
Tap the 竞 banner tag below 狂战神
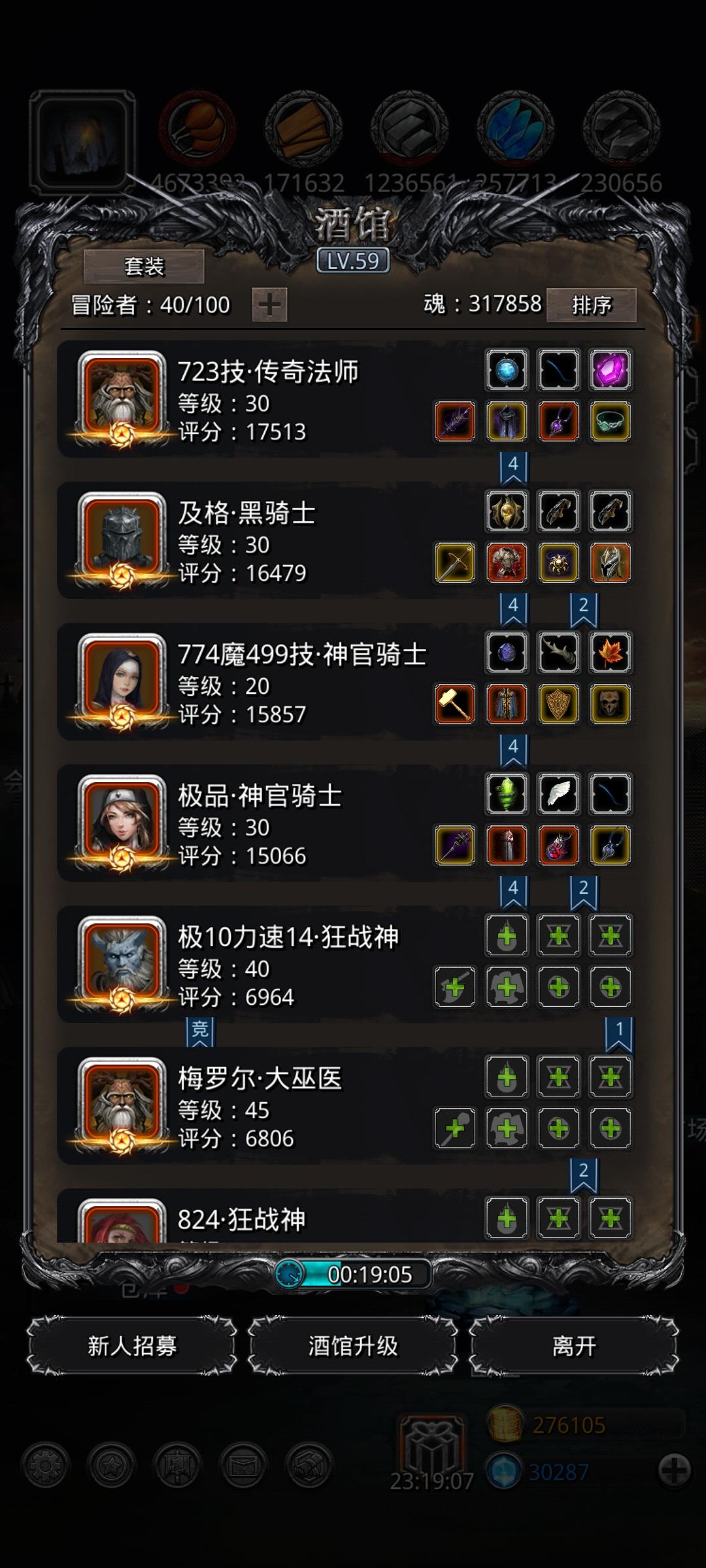point(200,1032)
